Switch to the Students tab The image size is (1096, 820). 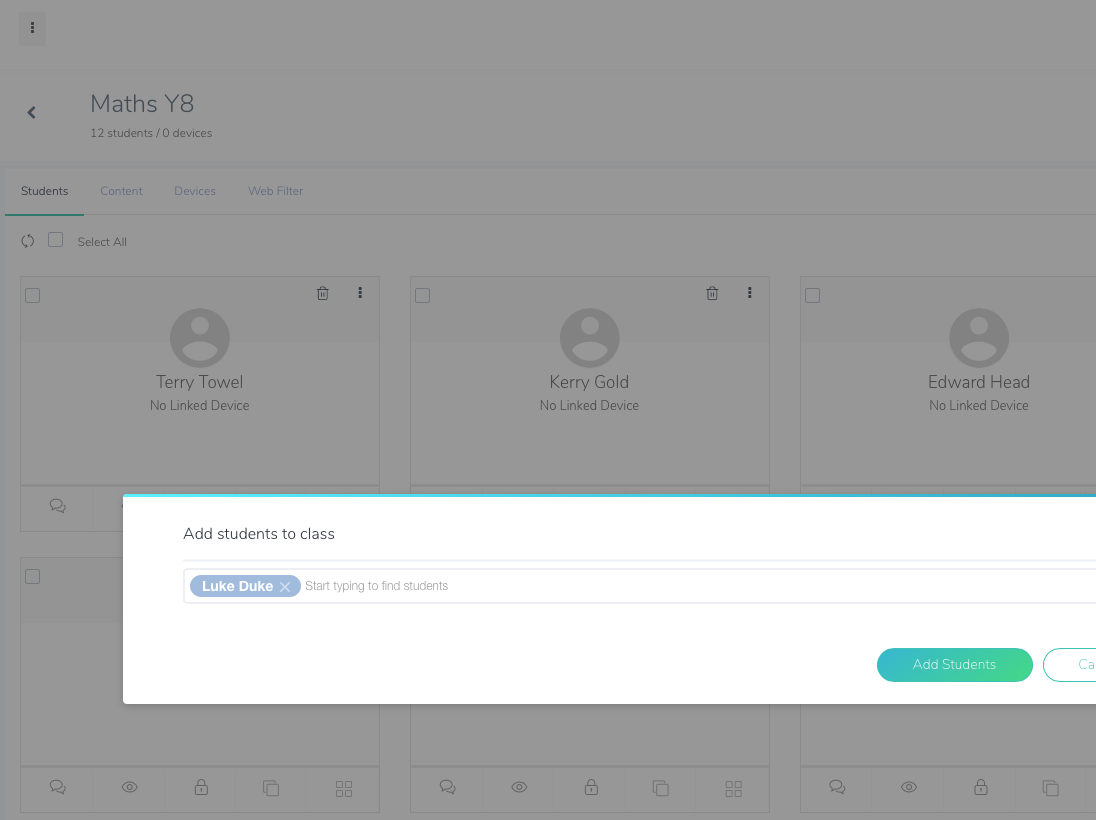coord(45,191)
